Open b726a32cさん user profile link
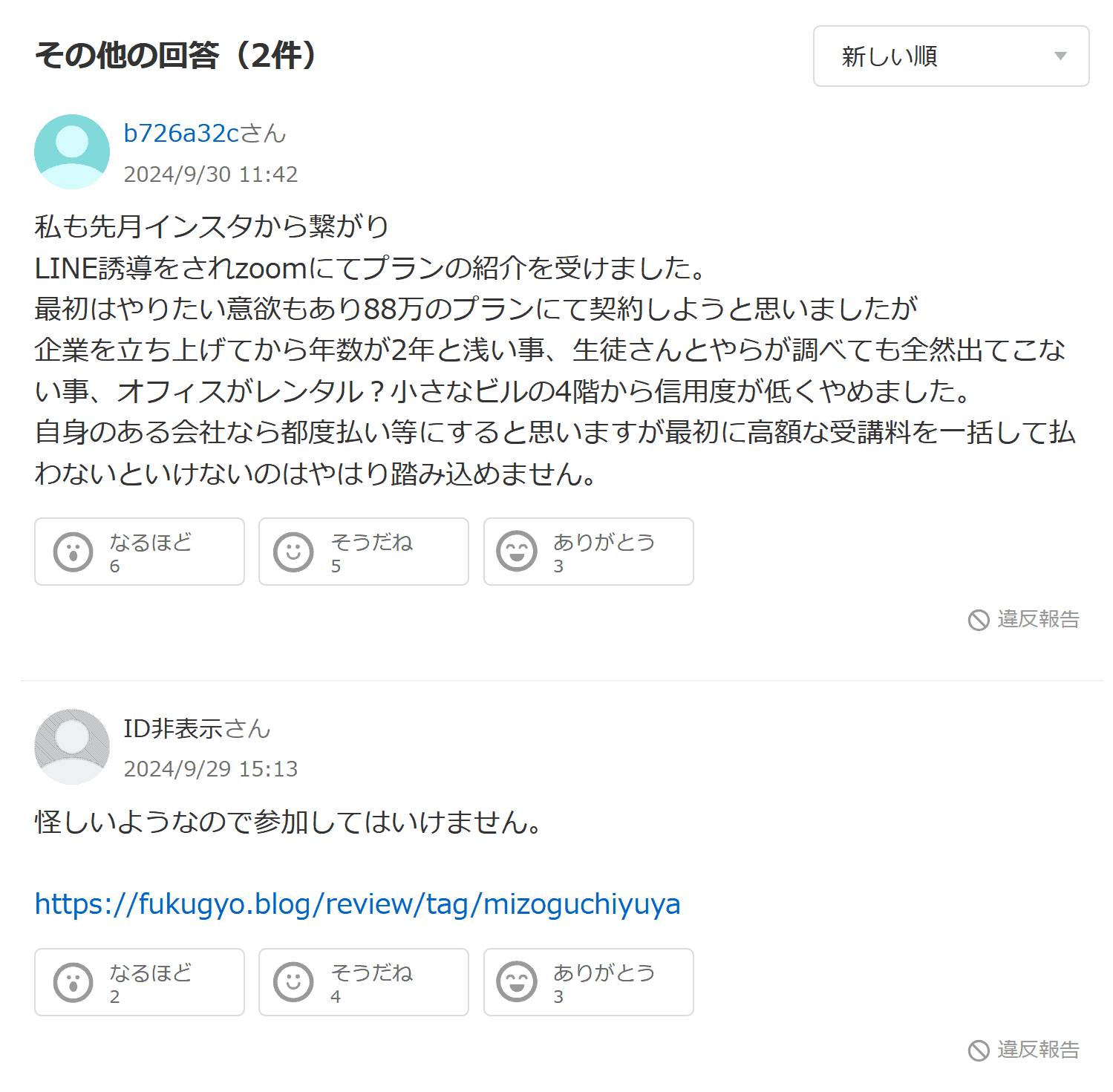The width and height of the screenshot is (1113, 1092). point(204,134)
